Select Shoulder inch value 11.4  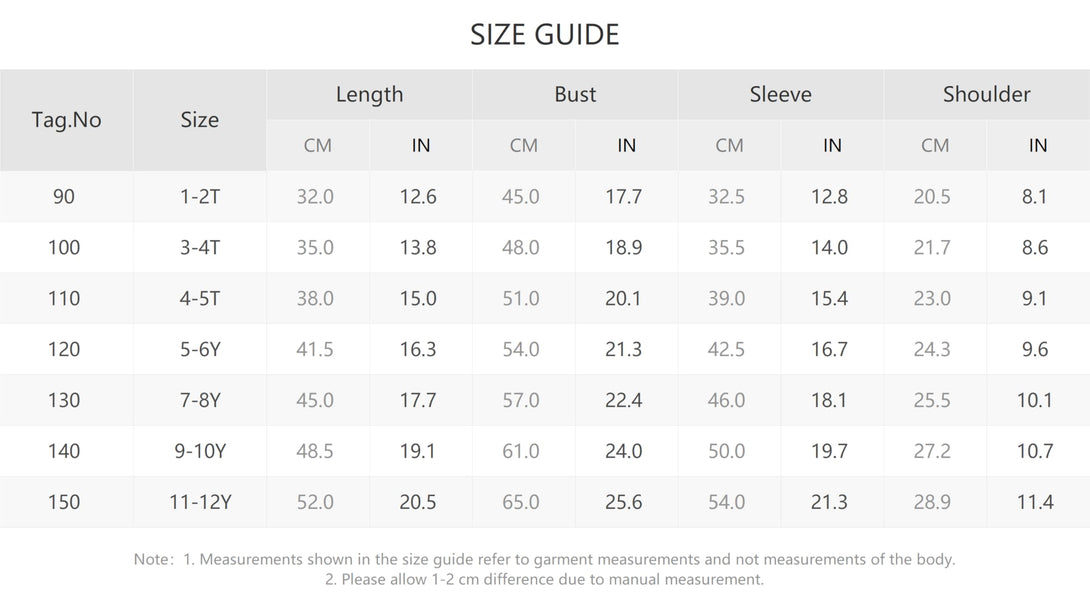point(1035,503)
